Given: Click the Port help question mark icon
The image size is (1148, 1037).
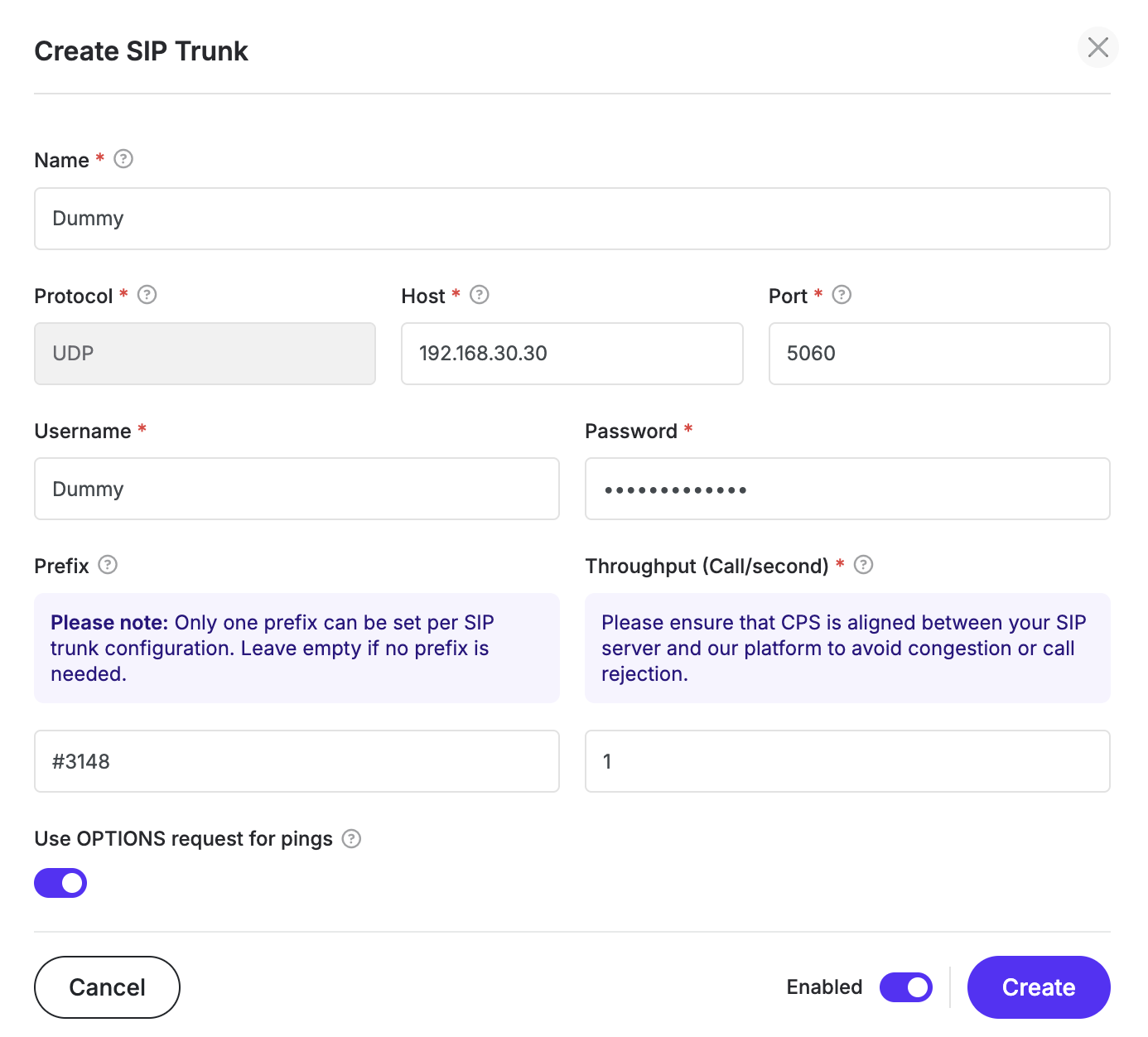Looking at the screenshot, I should point(842,295).
